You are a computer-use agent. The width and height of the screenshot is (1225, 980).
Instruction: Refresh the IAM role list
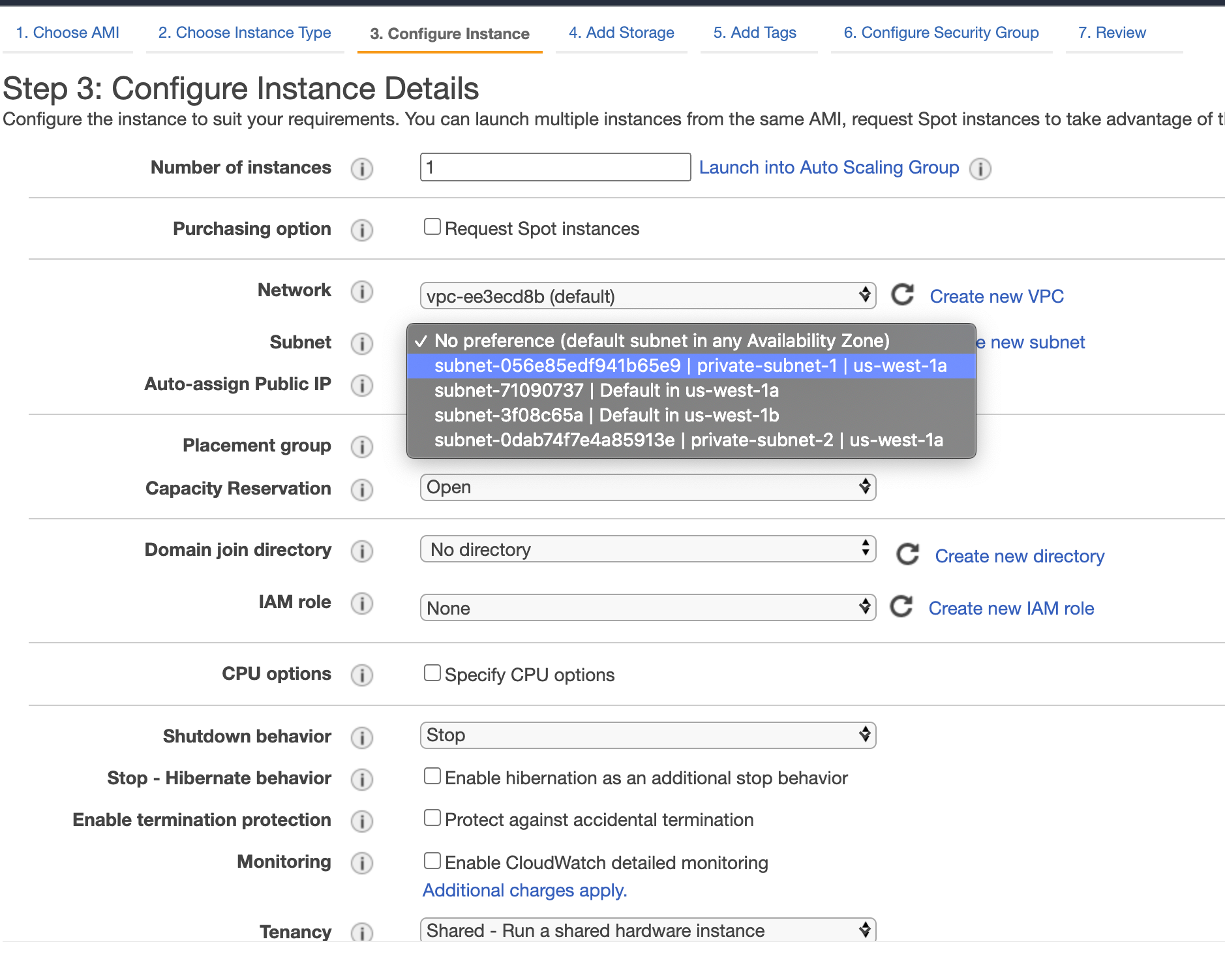point(901,607)
